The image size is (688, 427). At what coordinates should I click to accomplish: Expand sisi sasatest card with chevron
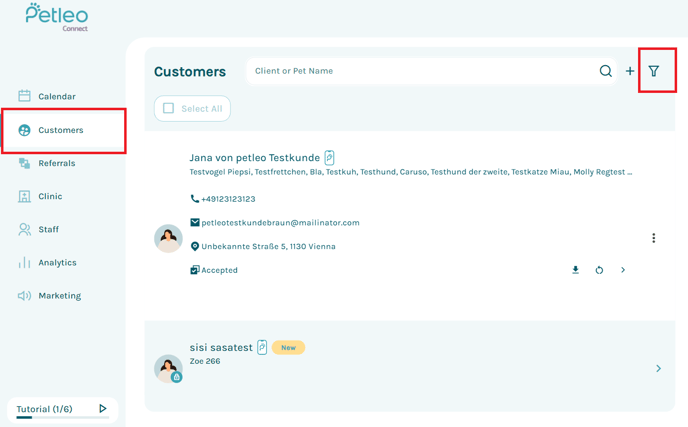pyautogui.click(x=658, y=368)
